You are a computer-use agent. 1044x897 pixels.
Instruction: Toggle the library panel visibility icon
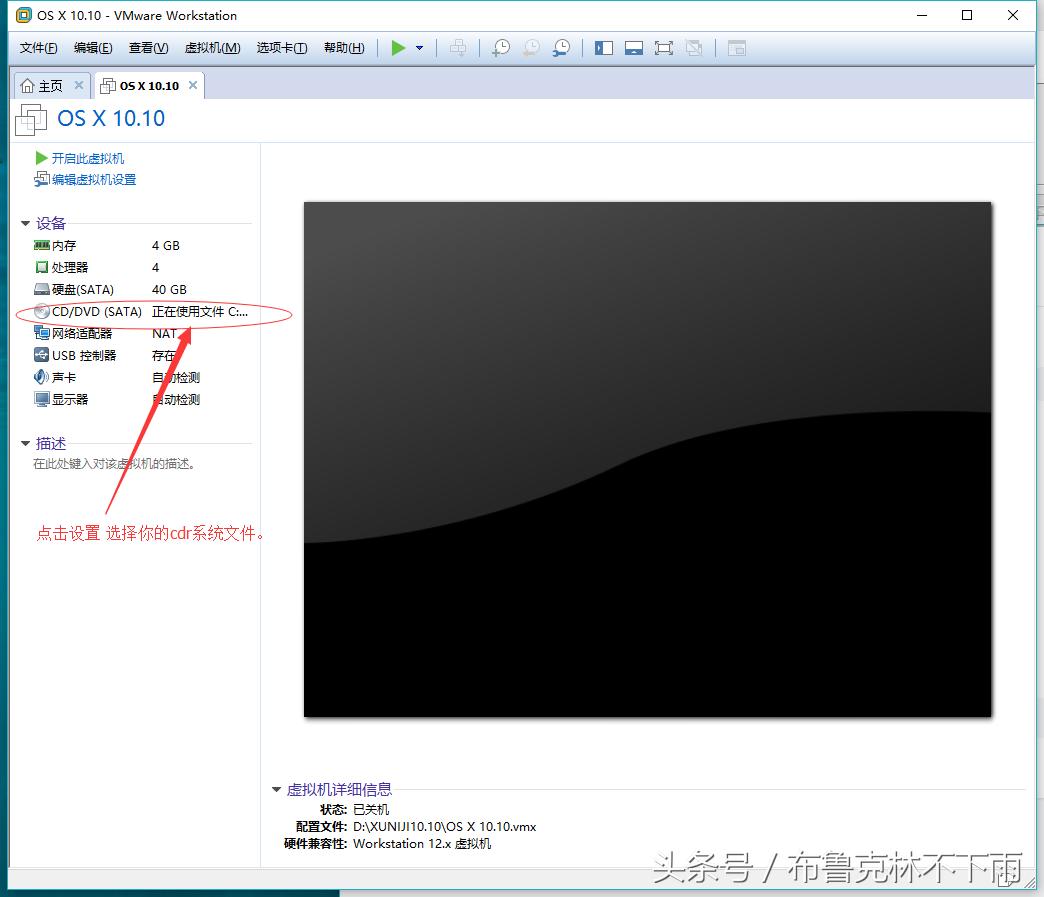click(604, 47)
